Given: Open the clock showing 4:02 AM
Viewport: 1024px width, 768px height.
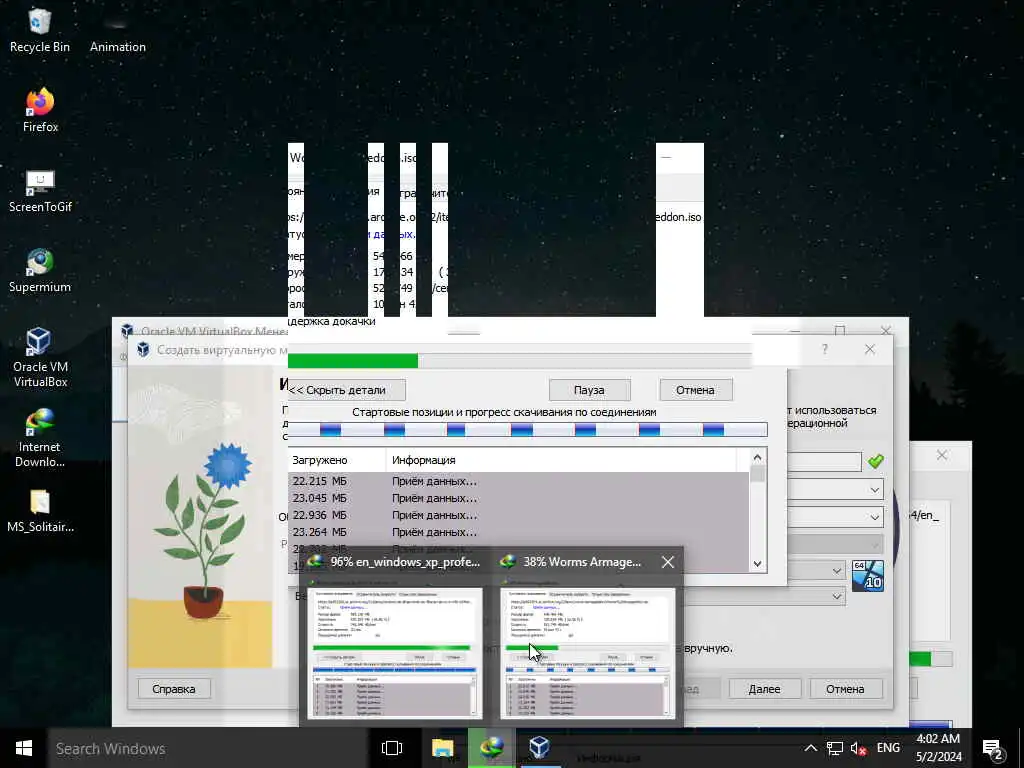Looking at the screenshot, I should click(938, 748).
